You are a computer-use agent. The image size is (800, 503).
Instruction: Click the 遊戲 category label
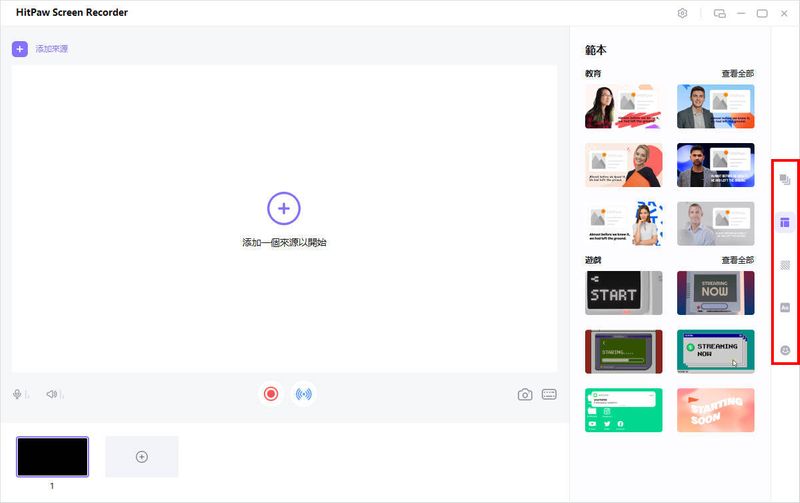(x=593, y=260)
